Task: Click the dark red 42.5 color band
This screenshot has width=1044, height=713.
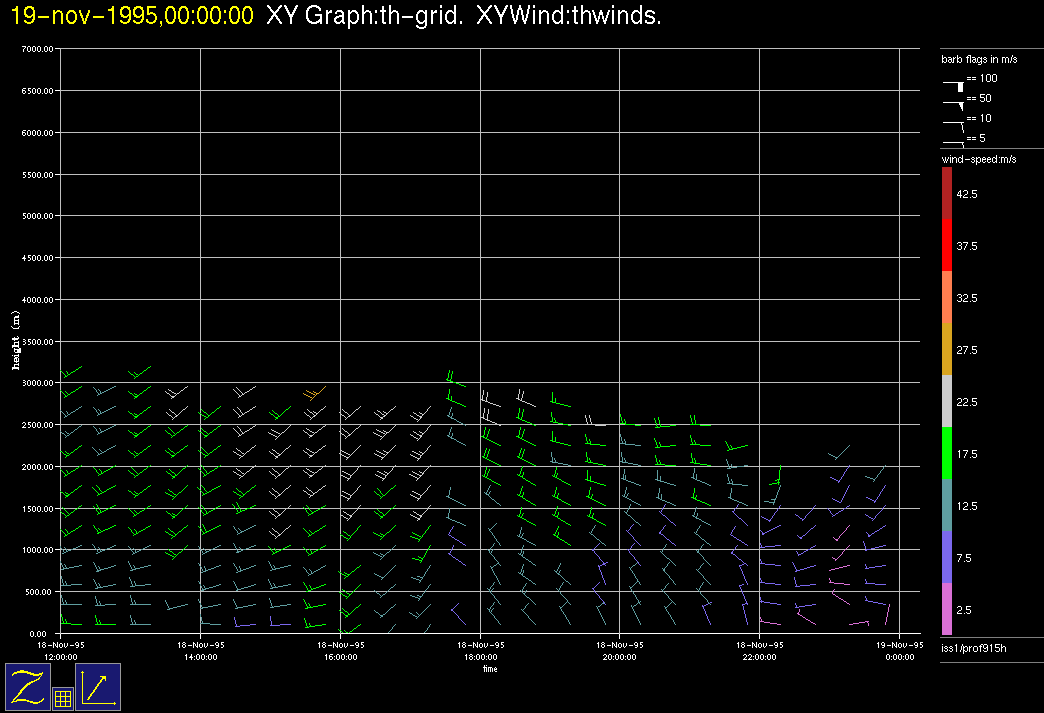Action: 947,192
